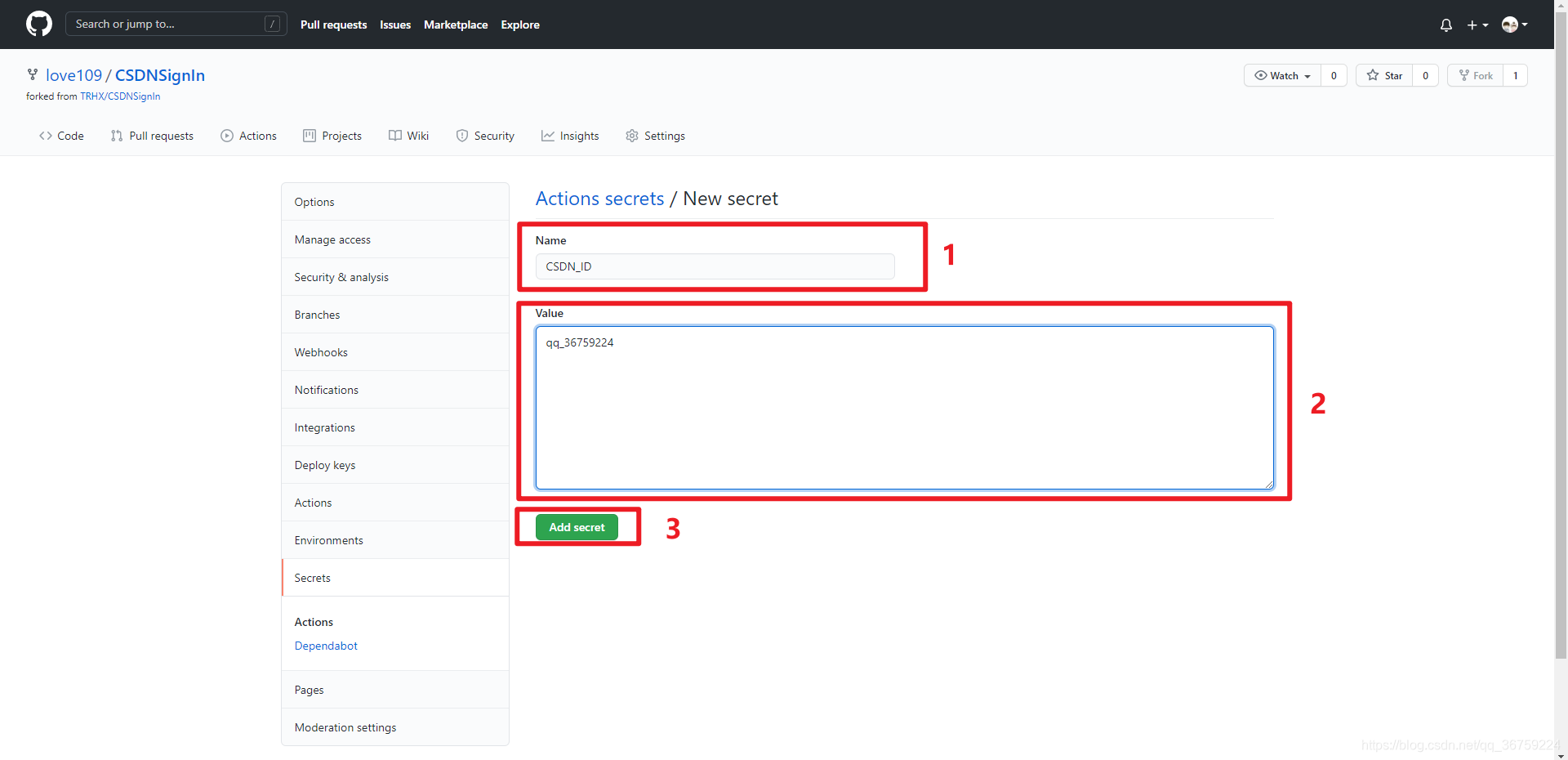1568x760 pixels.
Task: Click the secret Name input field
Action: (x=715, y=266)
